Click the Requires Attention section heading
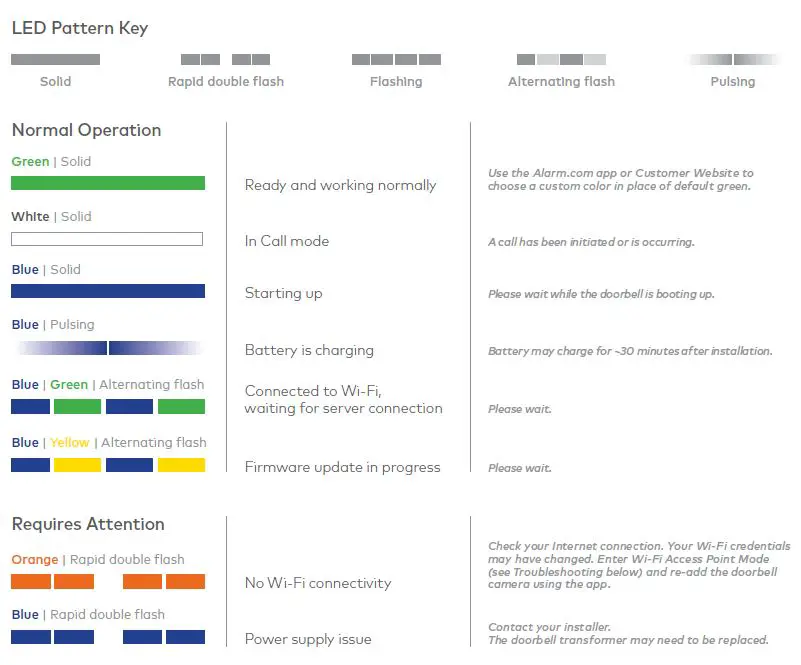Image resolution: width=801 pixels, height=665 pixels. pyautogui.click(x=88, y=524)
